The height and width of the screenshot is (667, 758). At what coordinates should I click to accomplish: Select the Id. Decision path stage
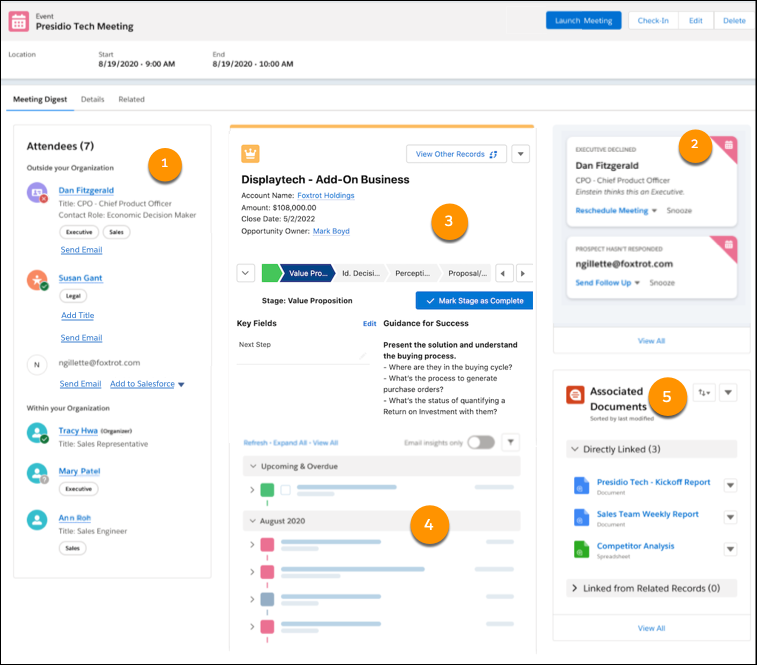[361, 273]
